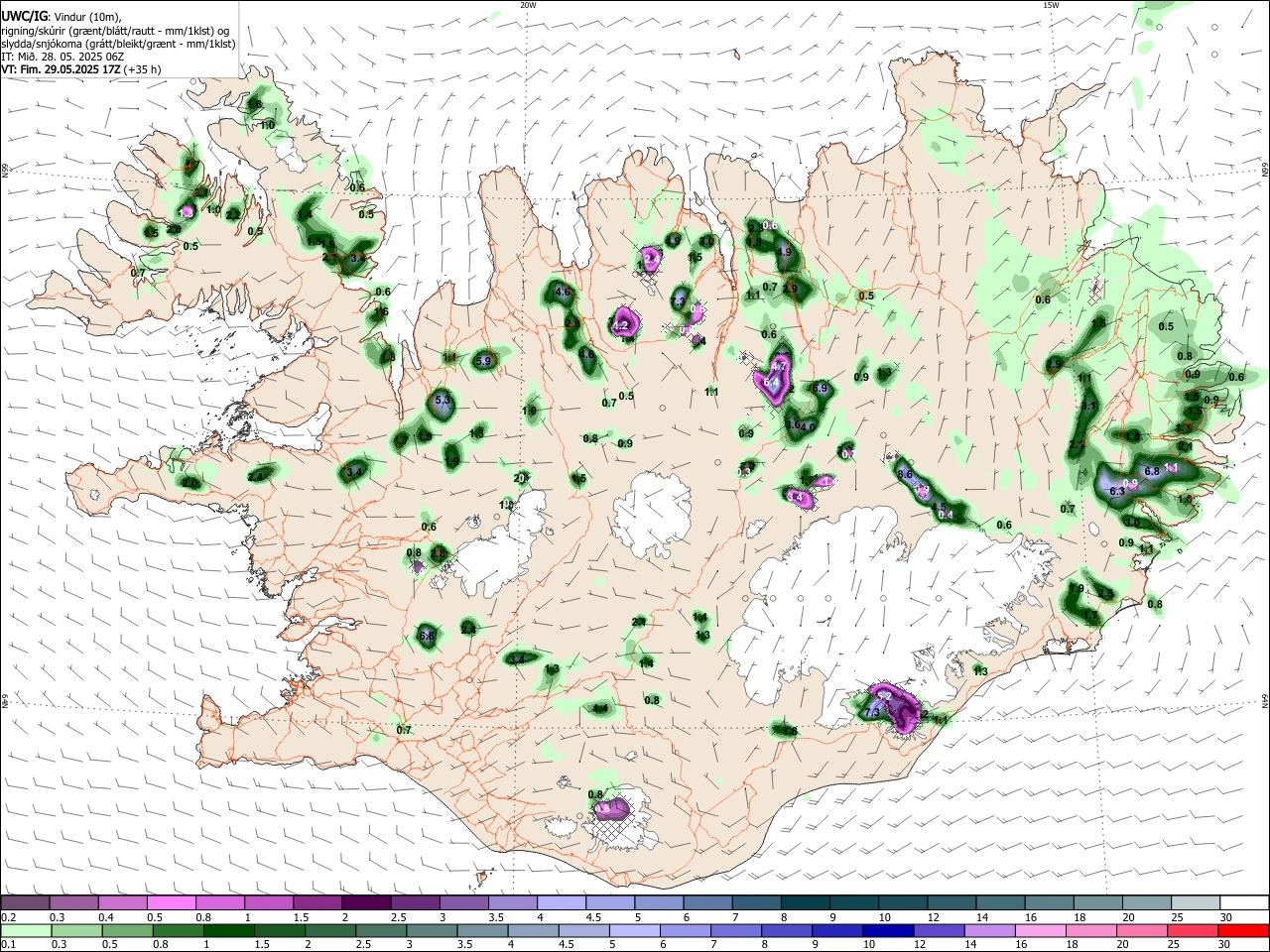Screen dimensions: 1270x952
Task: Pick the purple swatch labeled 12 in rain scale
Action: click(x=938, y=931)
